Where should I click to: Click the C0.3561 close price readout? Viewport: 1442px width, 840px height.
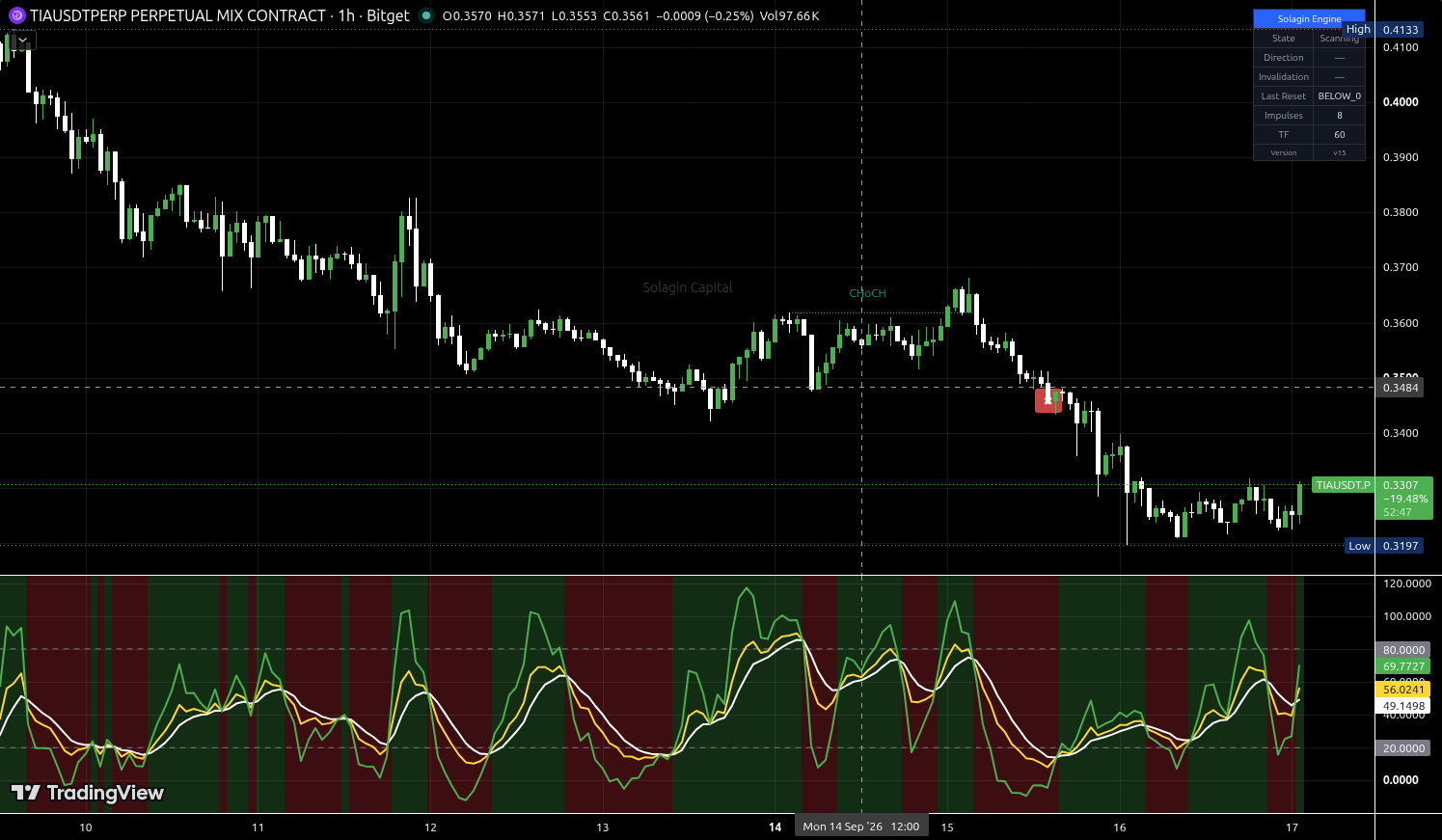[x=627, y=16]
